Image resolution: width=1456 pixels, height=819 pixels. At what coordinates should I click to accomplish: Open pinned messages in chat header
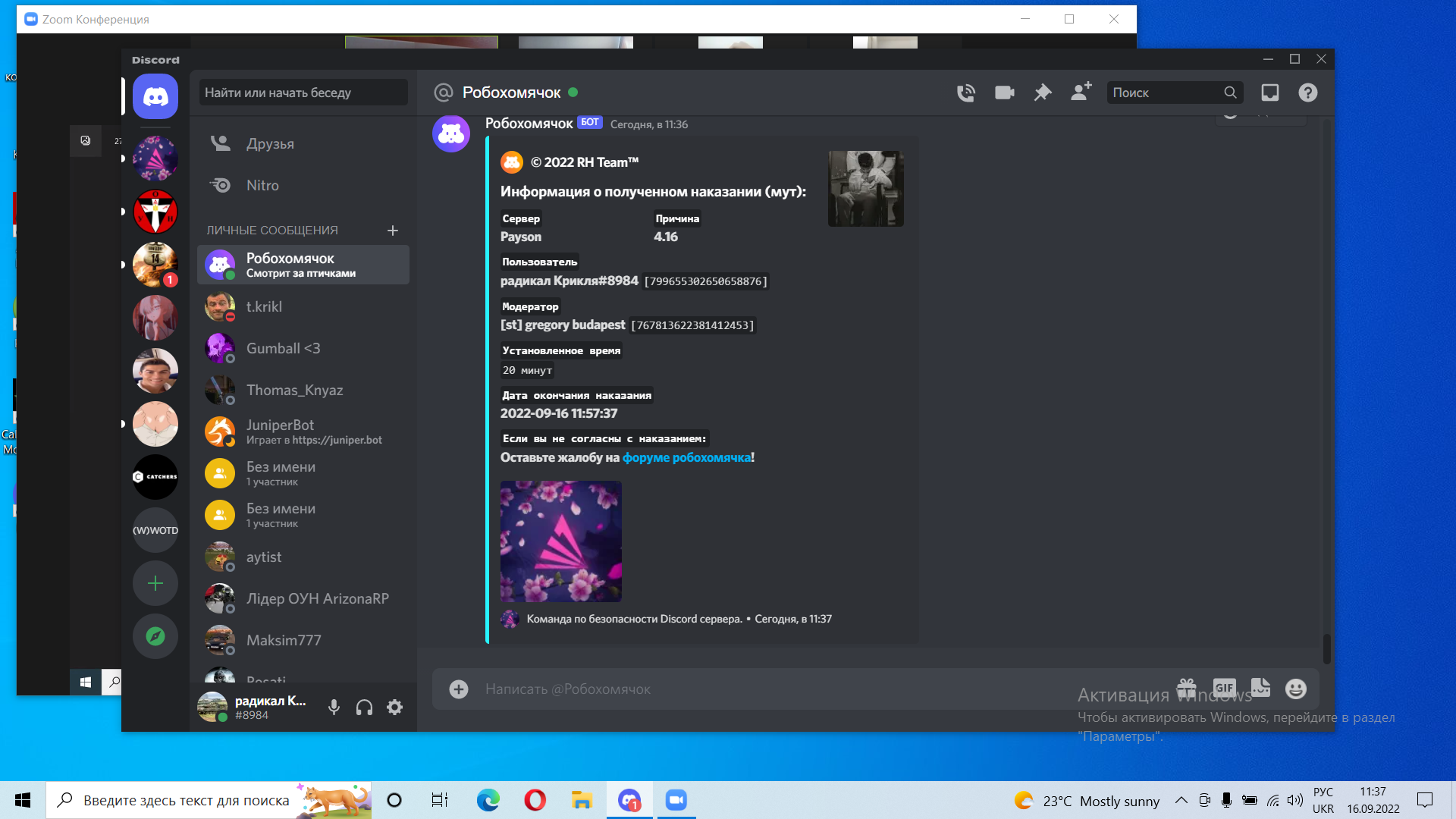1043,93
